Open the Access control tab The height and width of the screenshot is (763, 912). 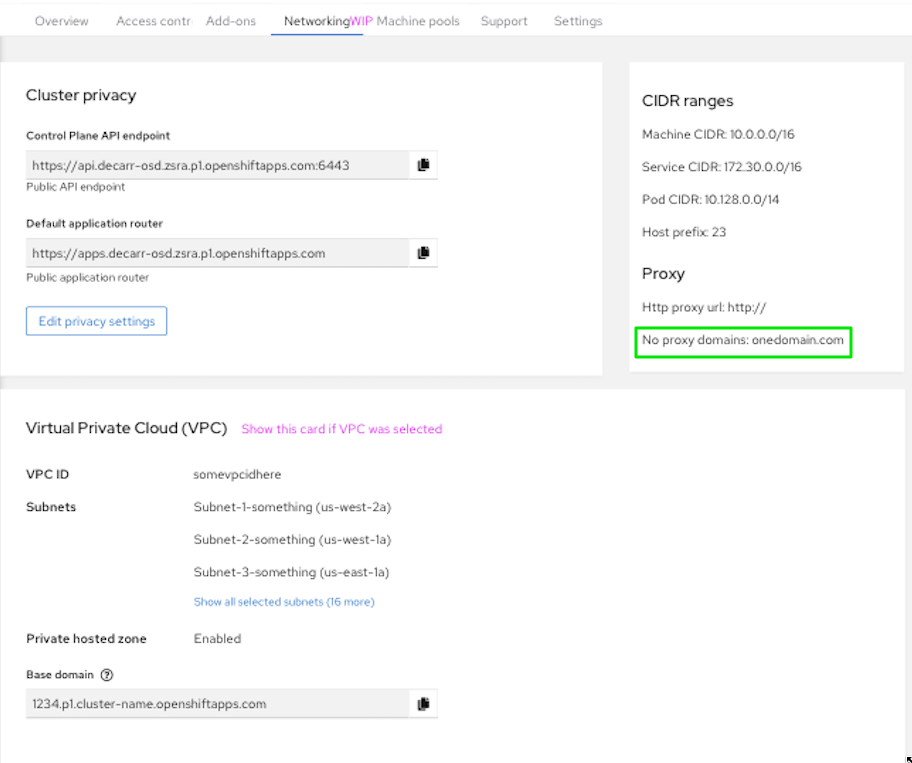click(x=152, y=21)
